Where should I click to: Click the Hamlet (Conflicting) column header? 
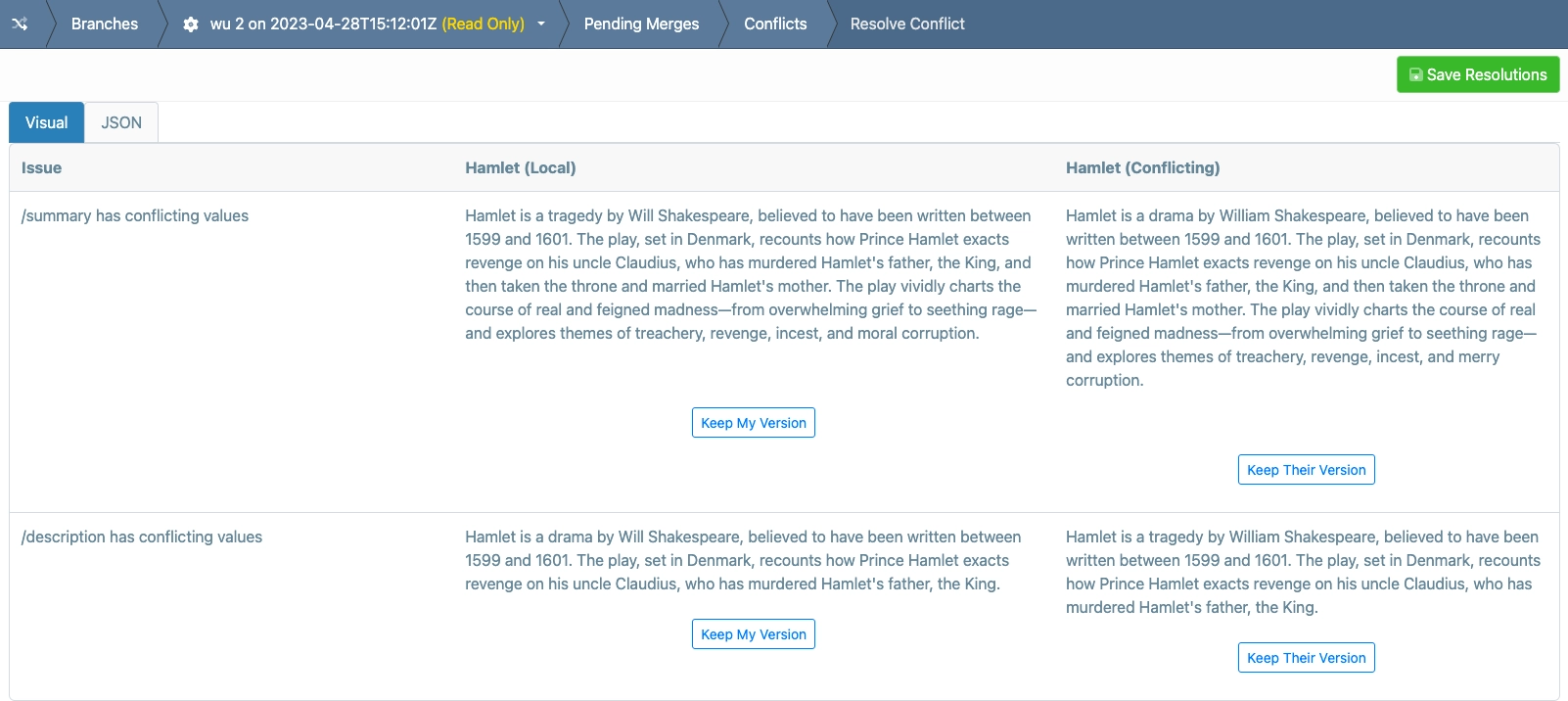(1142, 167)
